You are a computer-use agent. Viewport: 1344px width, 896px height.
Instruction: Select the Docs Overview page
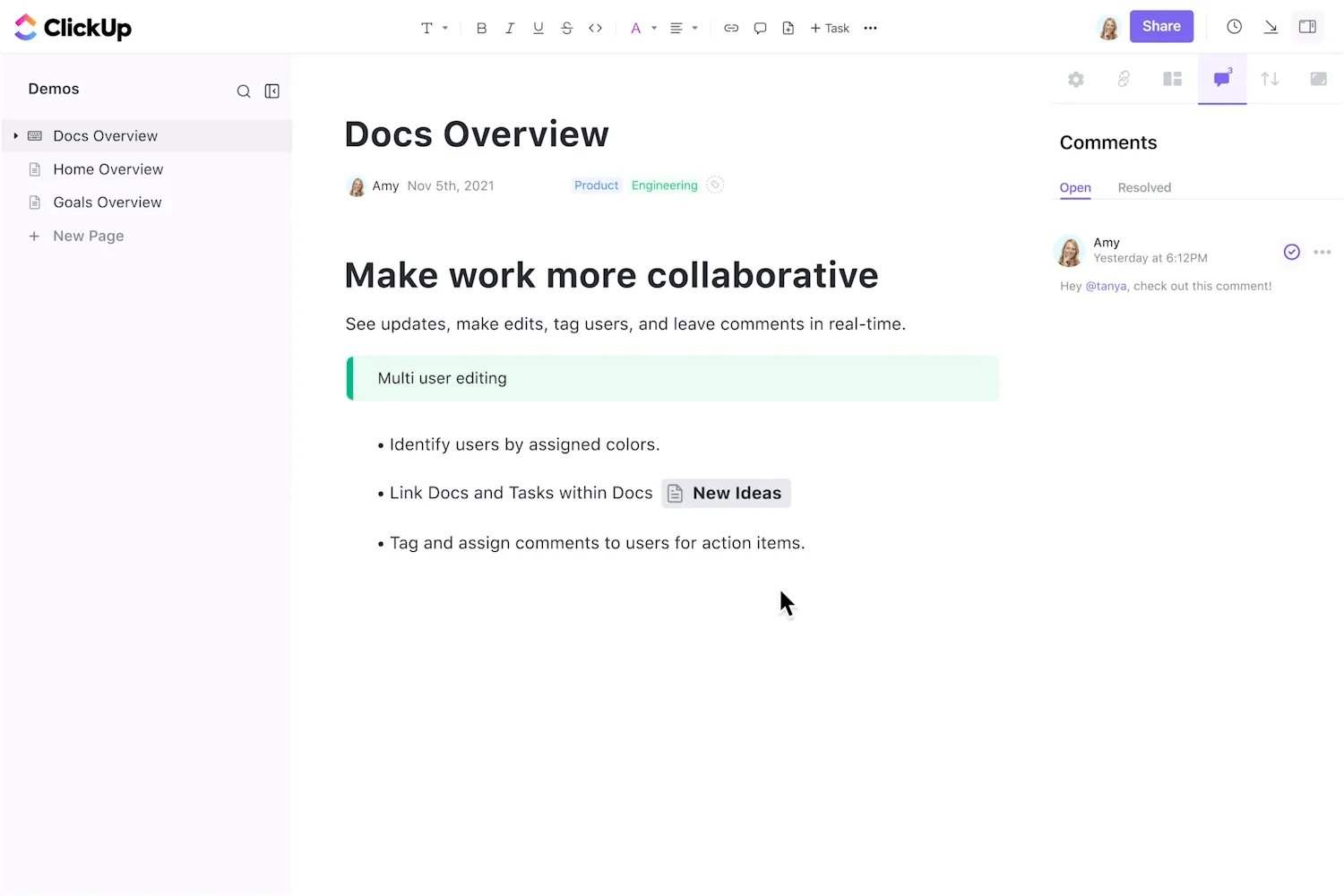(147, 135)
